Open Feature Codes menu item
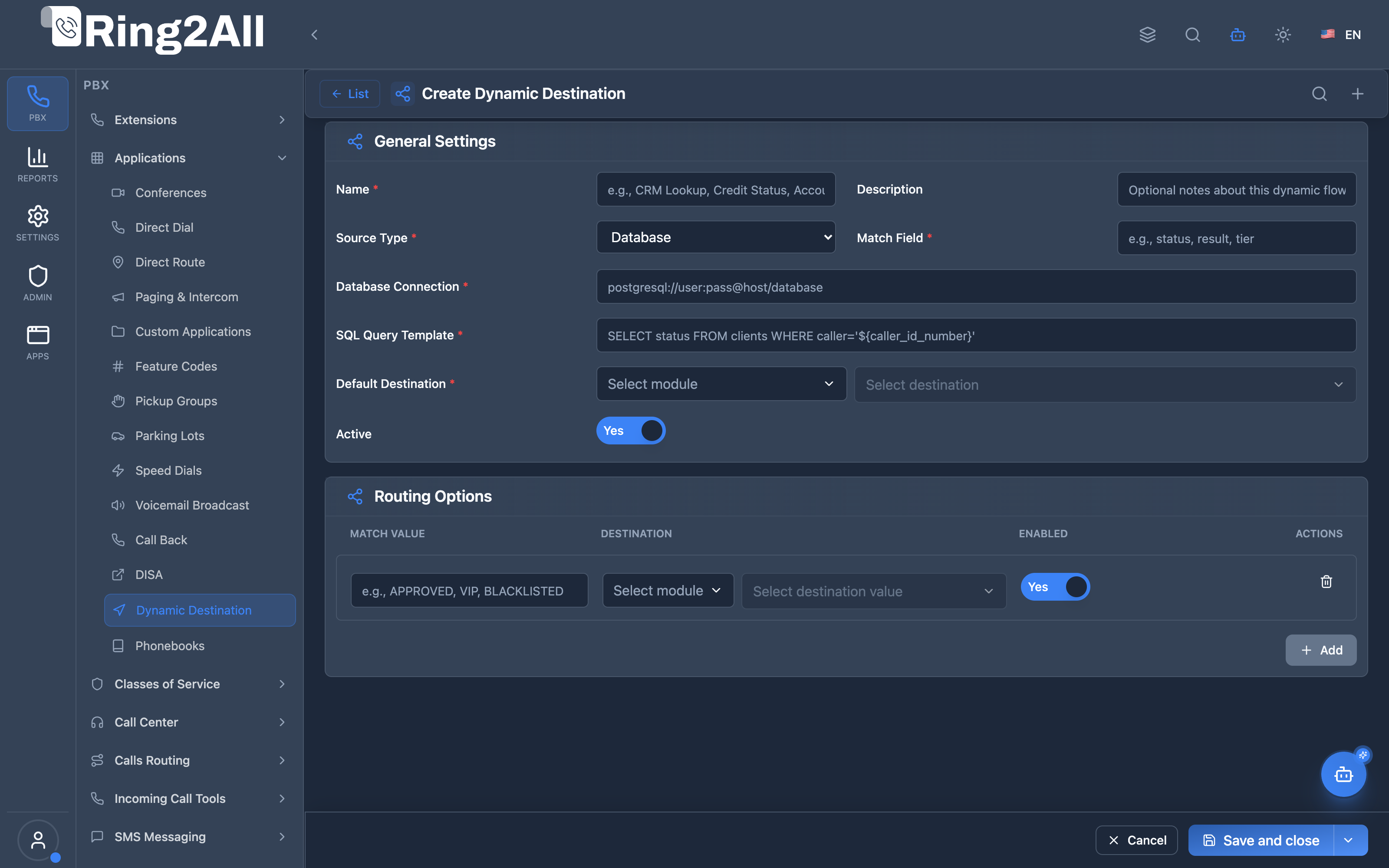 pos(200,366)
